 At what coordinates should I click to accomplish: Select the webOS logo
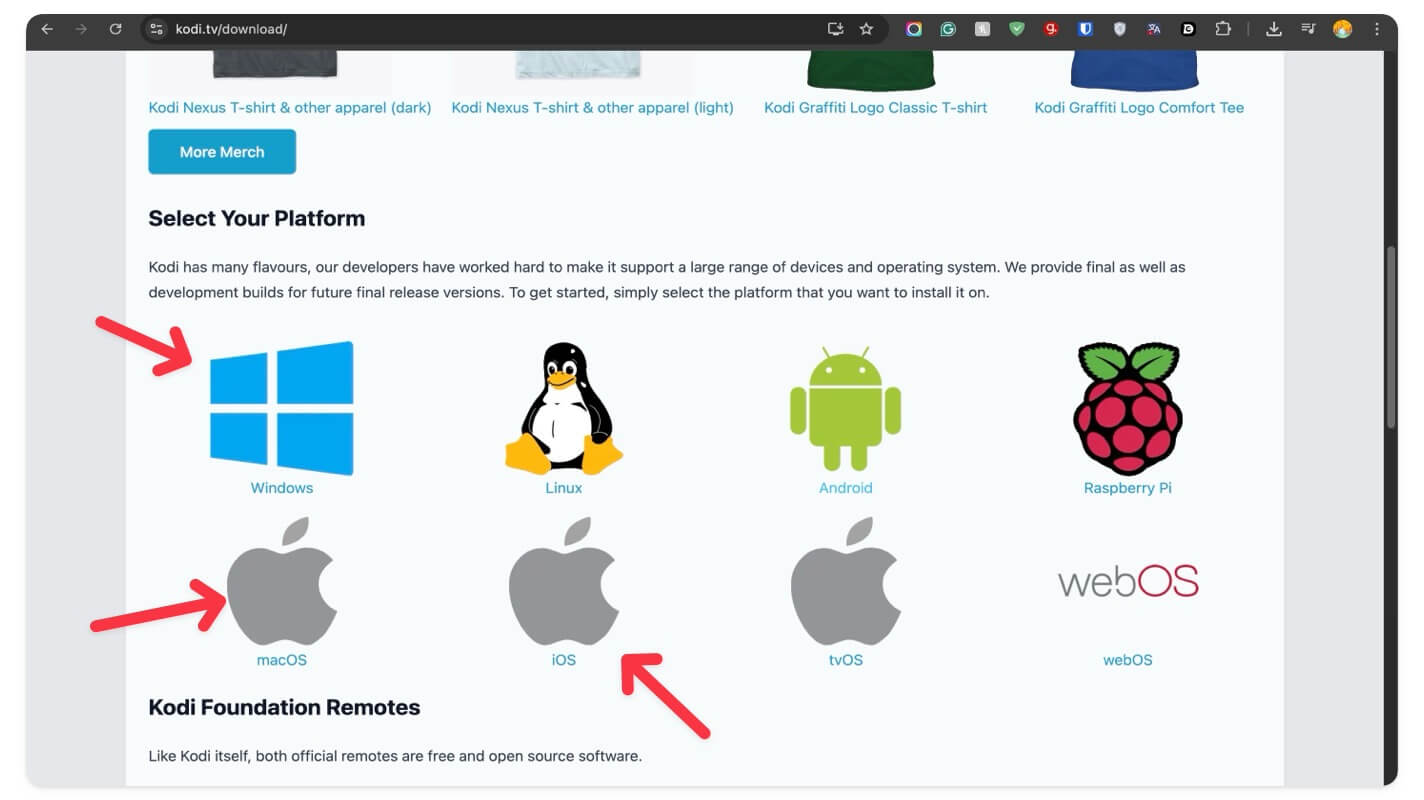1128,581
